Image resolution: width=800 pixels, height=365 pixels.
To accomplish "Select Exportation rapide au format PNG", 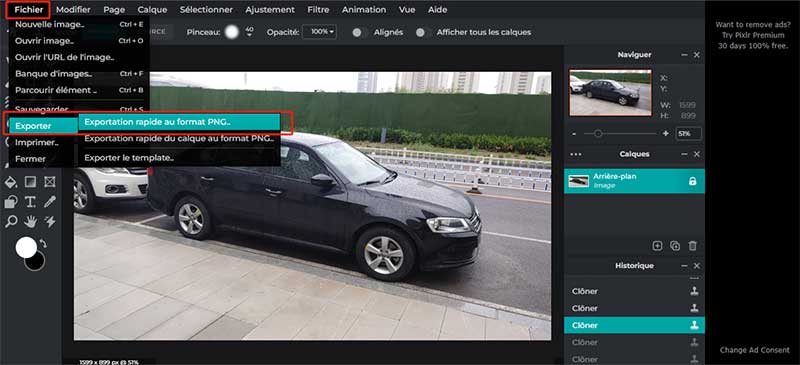I will click(179, 122).
